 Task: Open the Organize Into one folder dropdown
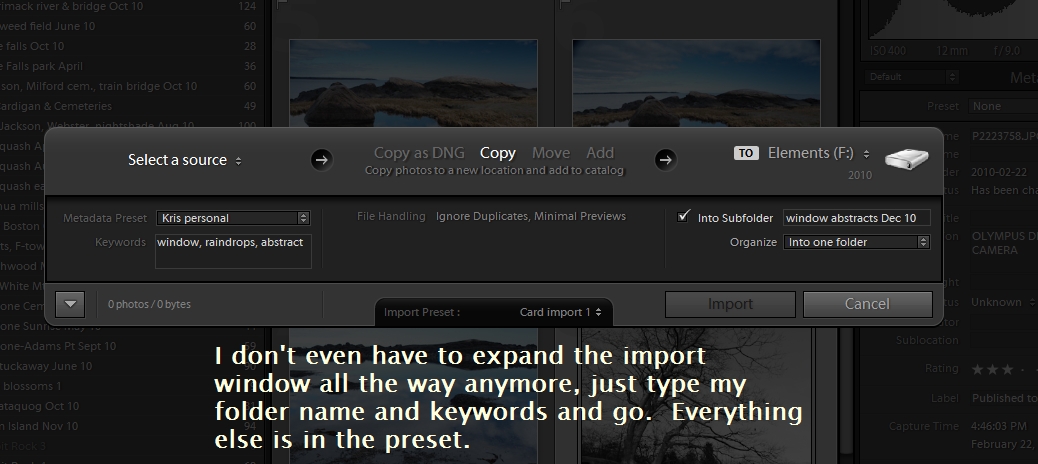pos(857,242)
